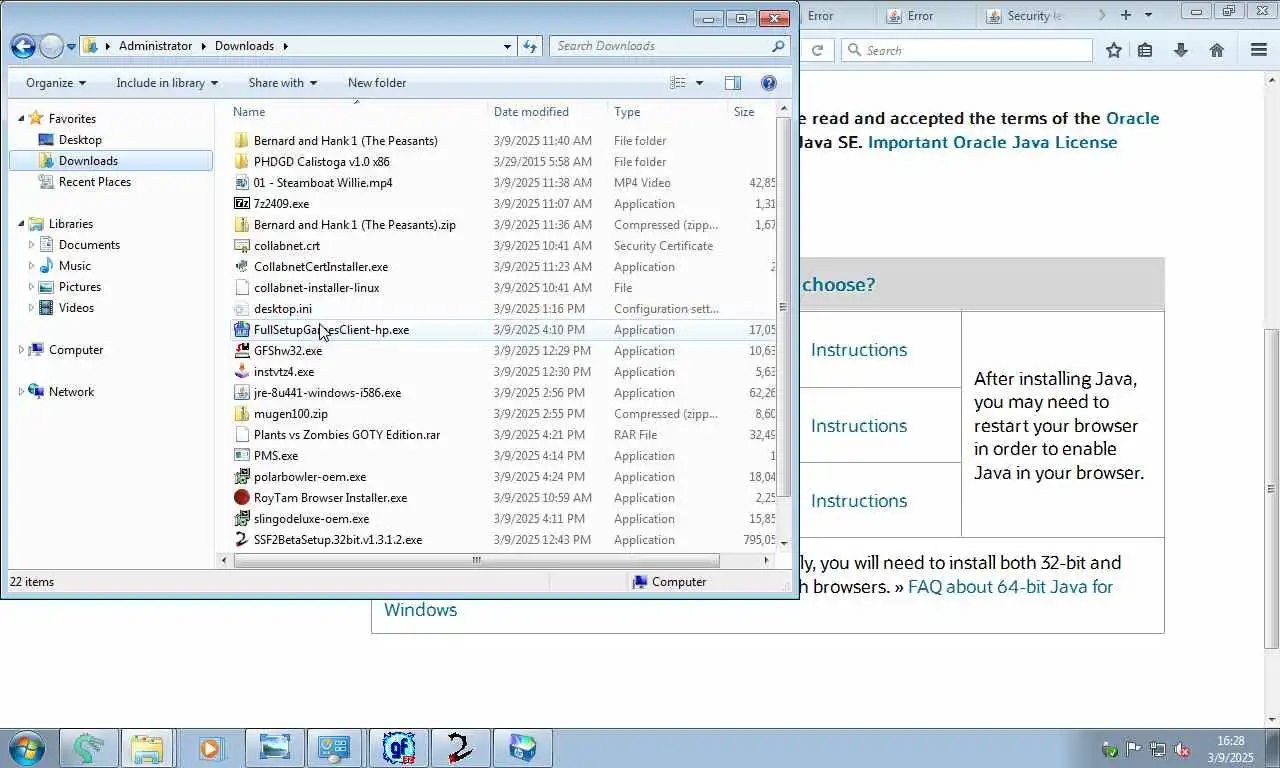Open Firefox downloads arrow icon
The width and height of the screenshot is (1280, 768).
[1181, 50]
